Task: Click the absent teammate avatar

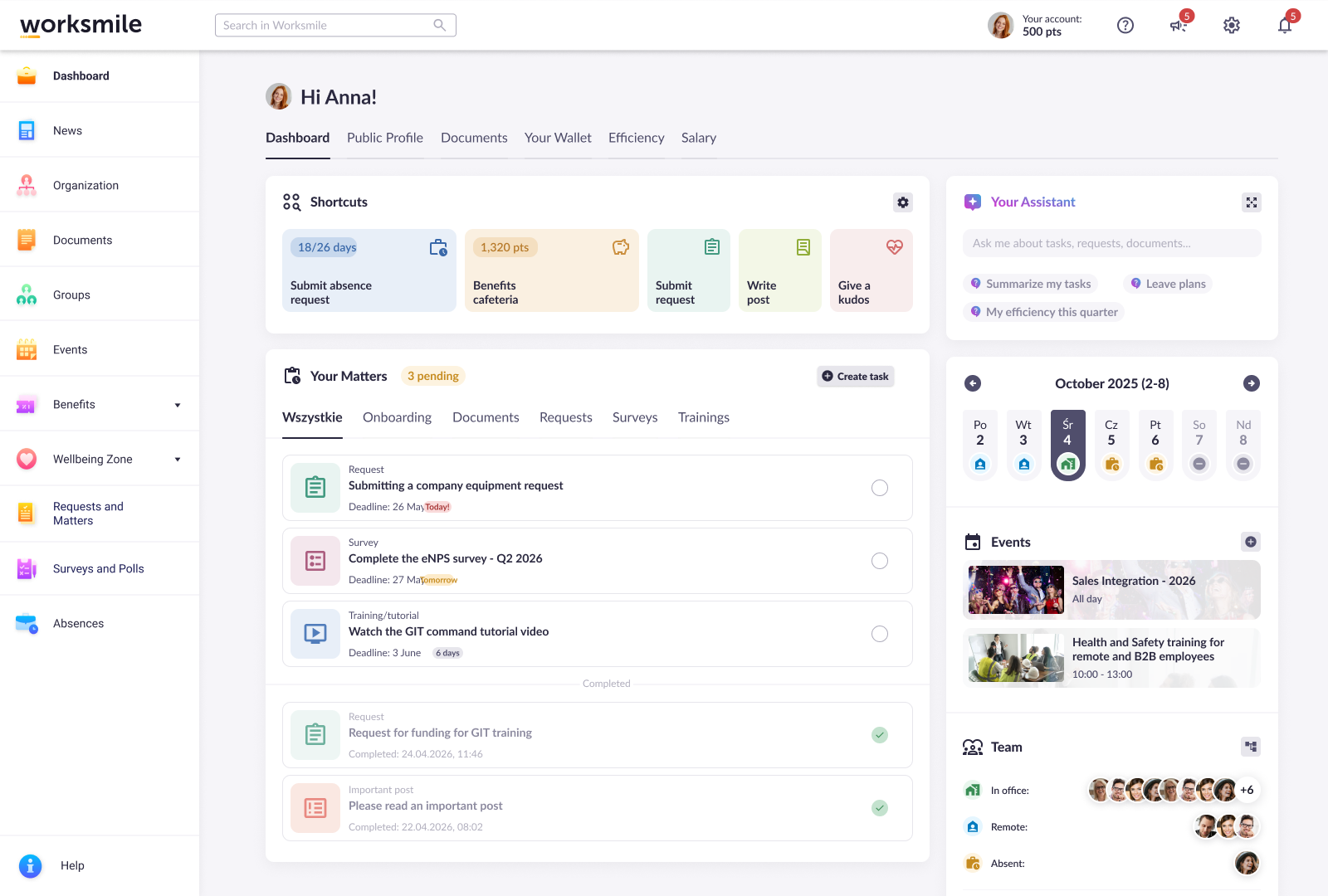Action: 1247,863
